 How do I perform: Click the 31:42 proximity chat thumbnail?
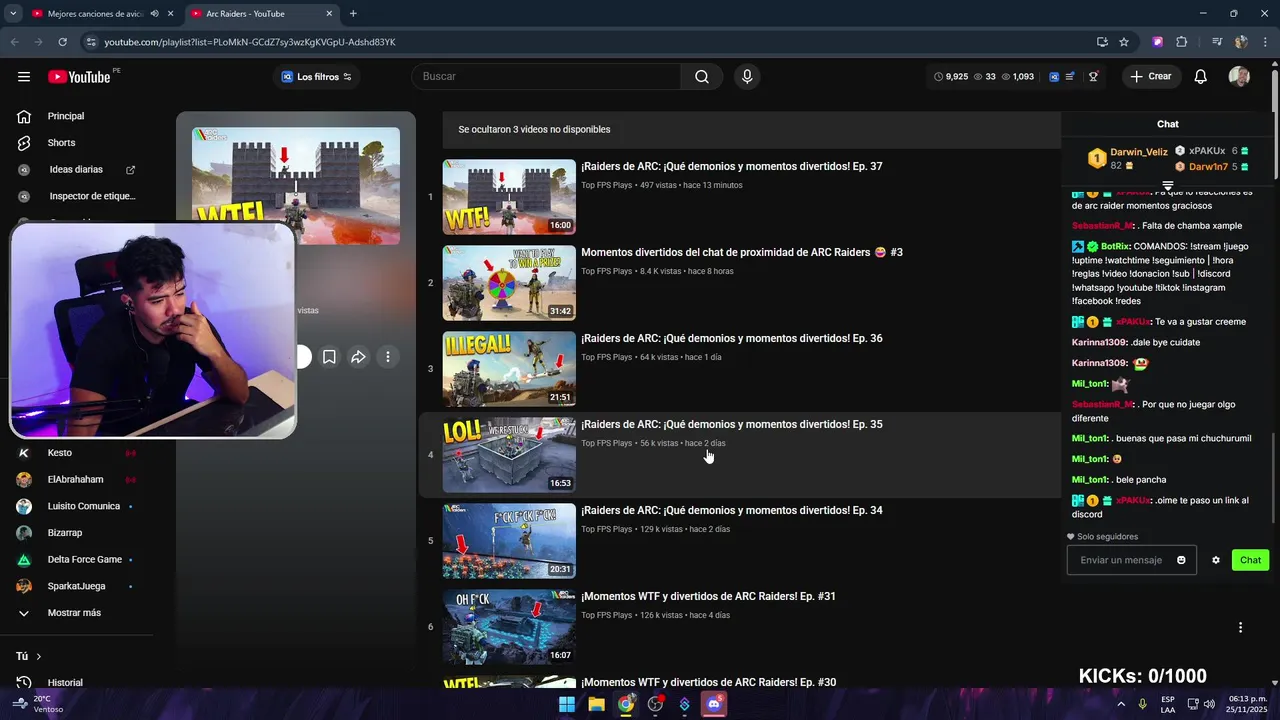pos(509,283)
